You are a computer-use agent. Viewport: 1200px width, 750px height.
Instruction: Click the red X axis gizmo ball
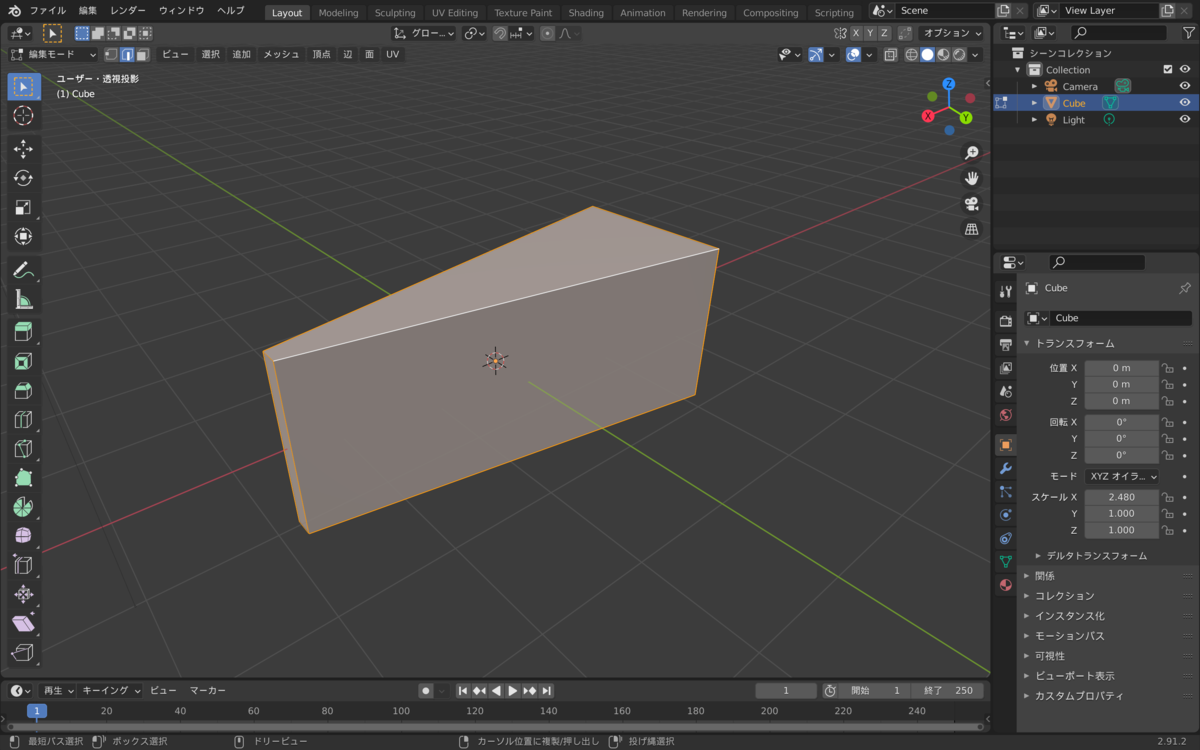[928, 116]
